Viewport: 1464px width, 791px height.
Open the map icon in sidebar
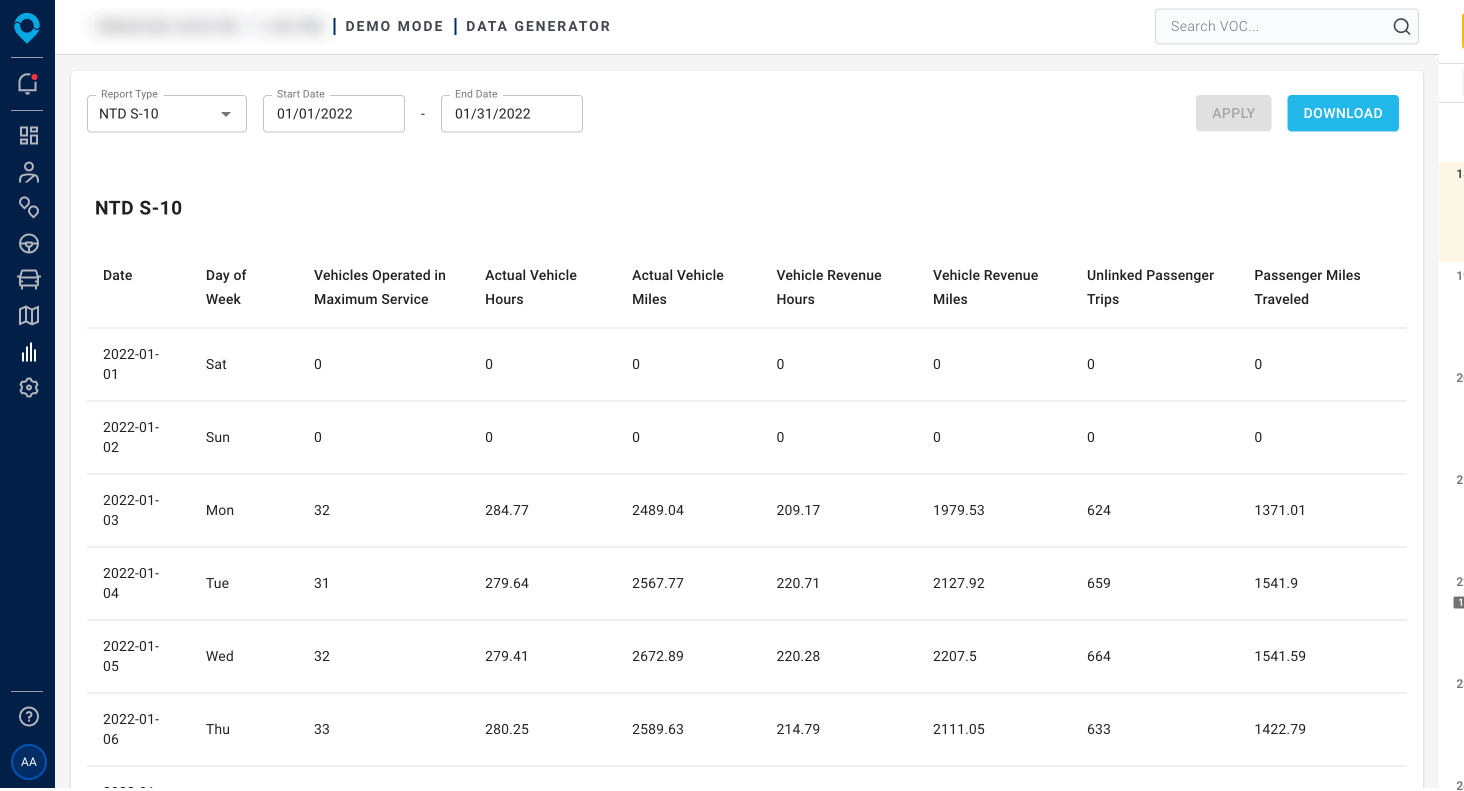pyautogui.click(x=28, y=316)
